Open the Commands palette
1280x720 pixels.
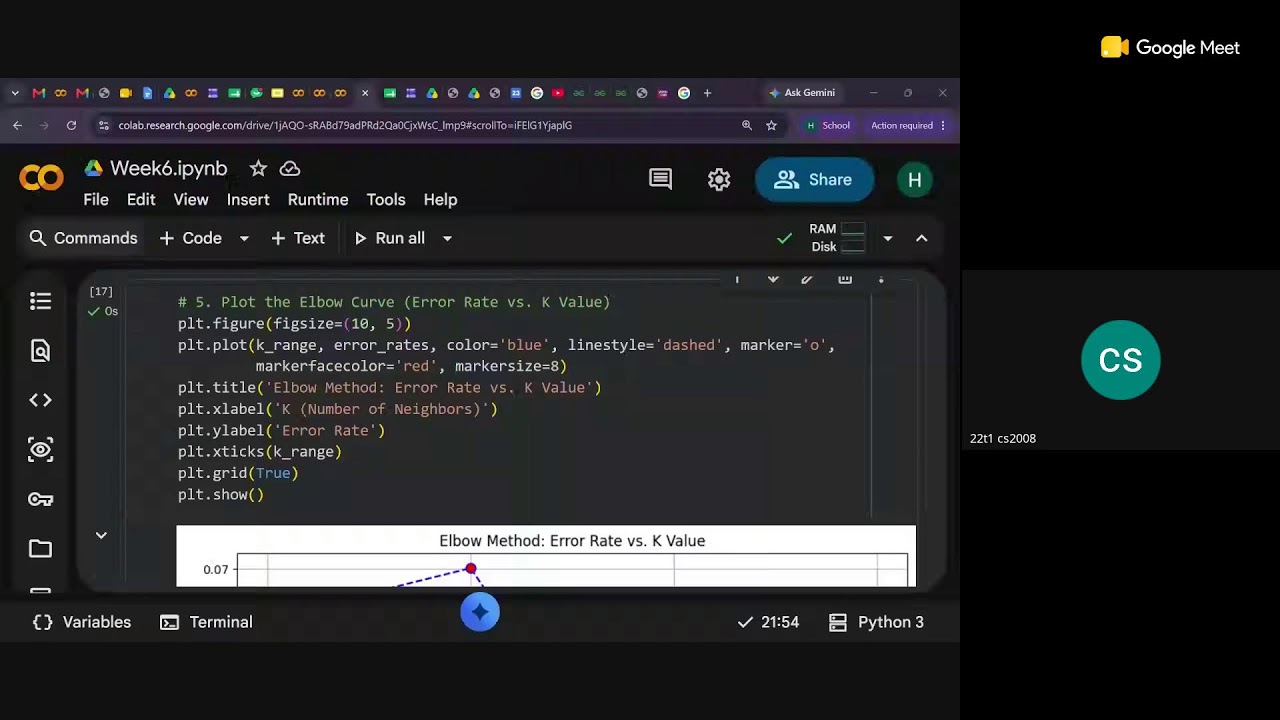pos(83,238)
